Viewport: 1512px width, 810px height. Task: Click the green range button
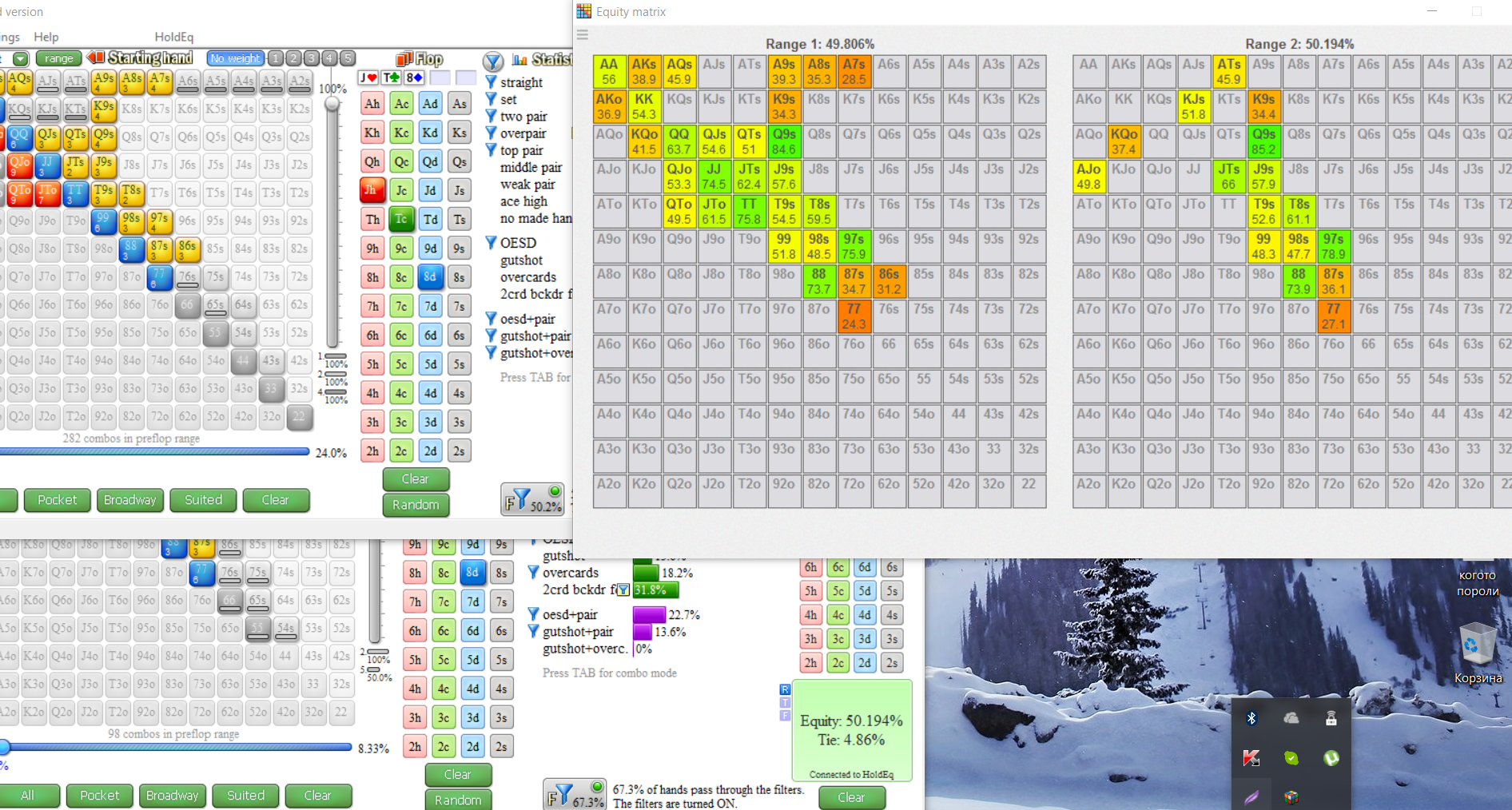tap(59, 58)
